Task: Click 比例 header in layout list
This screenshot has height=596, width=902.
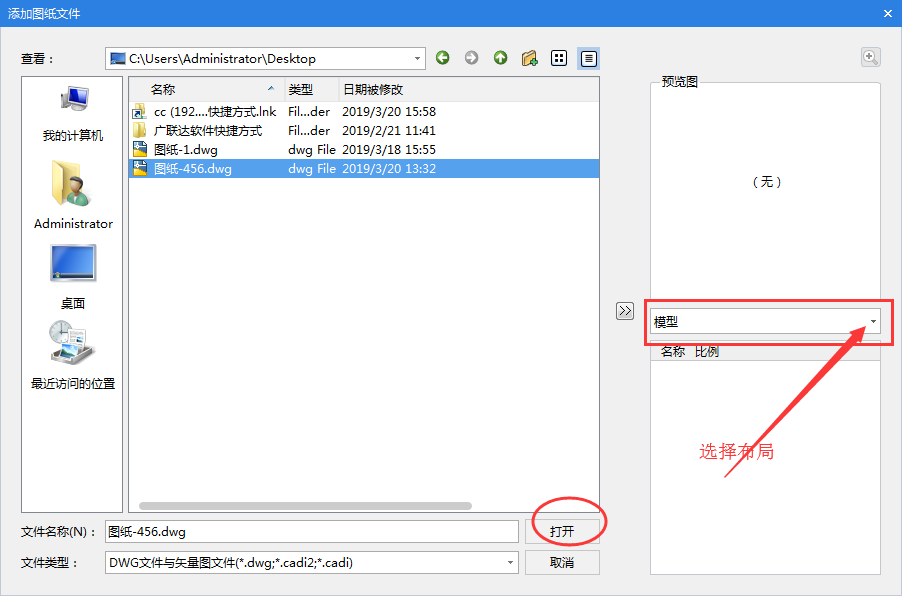Action: pos(707,352)
